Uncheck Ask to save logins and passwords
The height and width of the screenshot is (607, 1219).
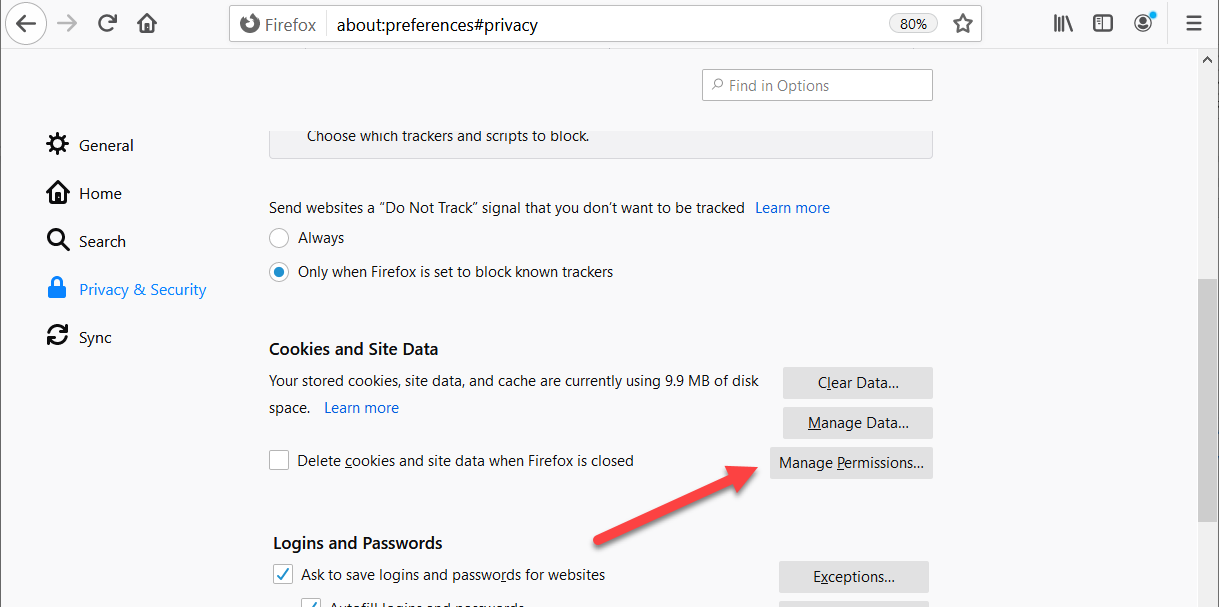pyautogui.click(x=283, y=575)
